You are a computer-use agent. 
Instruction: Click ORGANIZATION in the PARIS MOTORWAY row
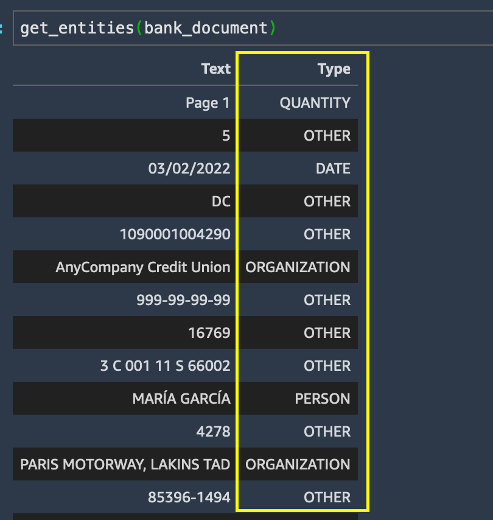tap(298, 464)
